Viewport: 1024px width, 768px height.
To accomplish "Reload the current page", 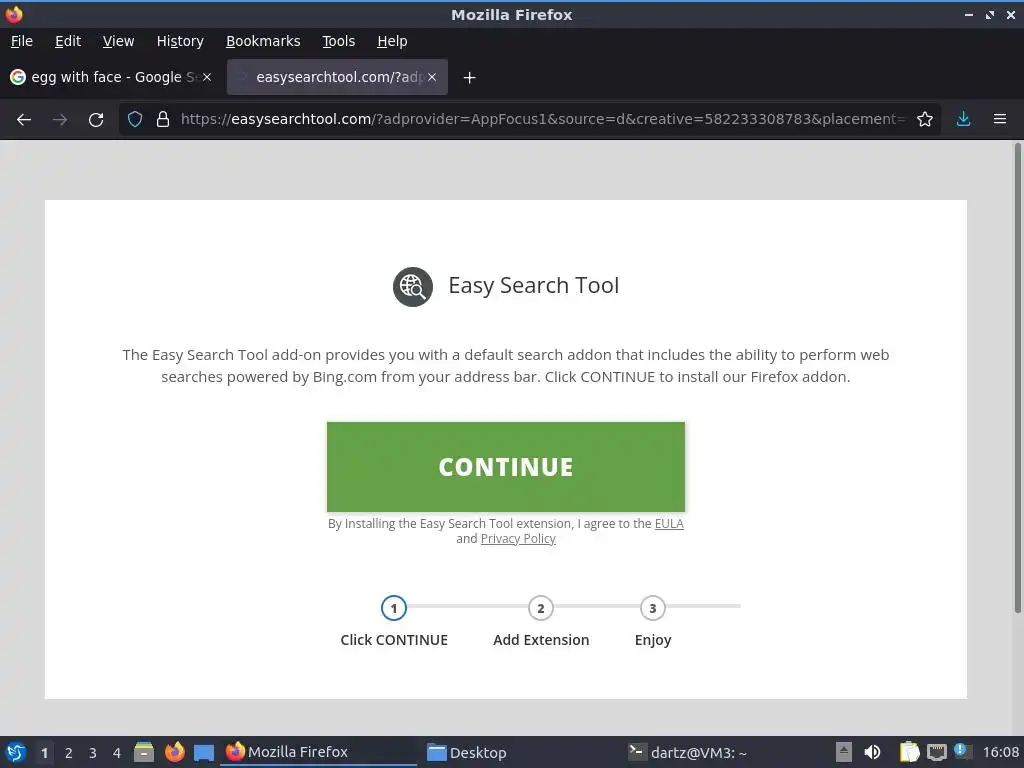I will [96, 120].
